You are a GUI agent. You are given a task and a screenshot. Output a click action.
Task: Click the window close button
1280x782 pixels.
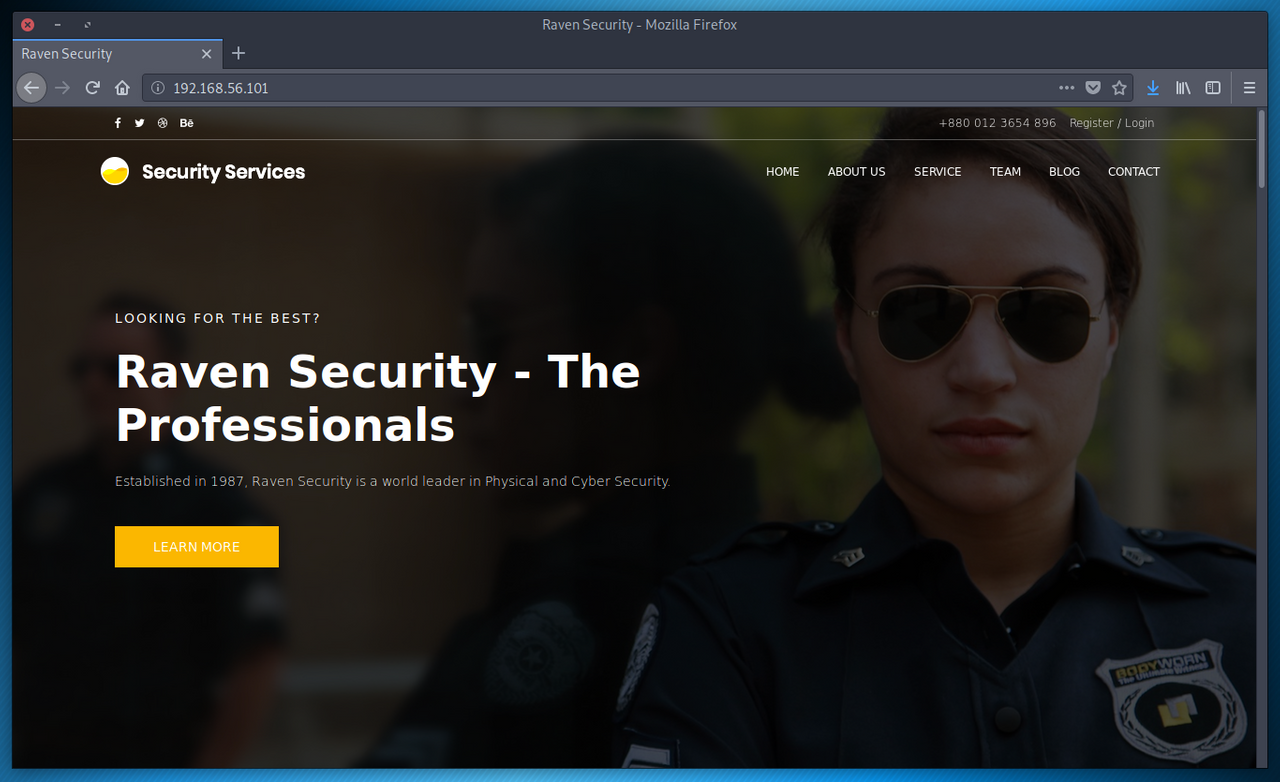(28, 24)
